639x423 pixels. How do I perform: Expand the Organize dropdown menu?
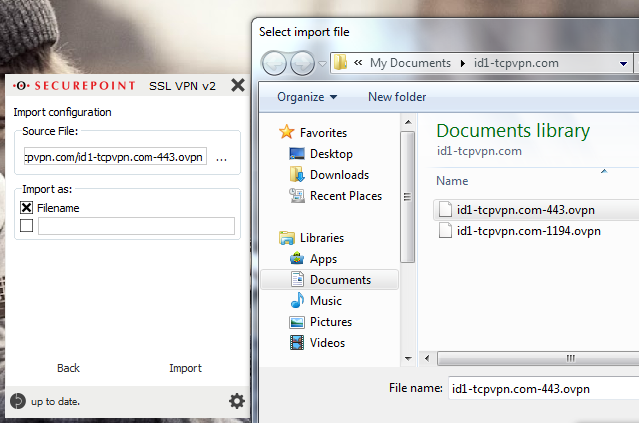tap(307, 97)
